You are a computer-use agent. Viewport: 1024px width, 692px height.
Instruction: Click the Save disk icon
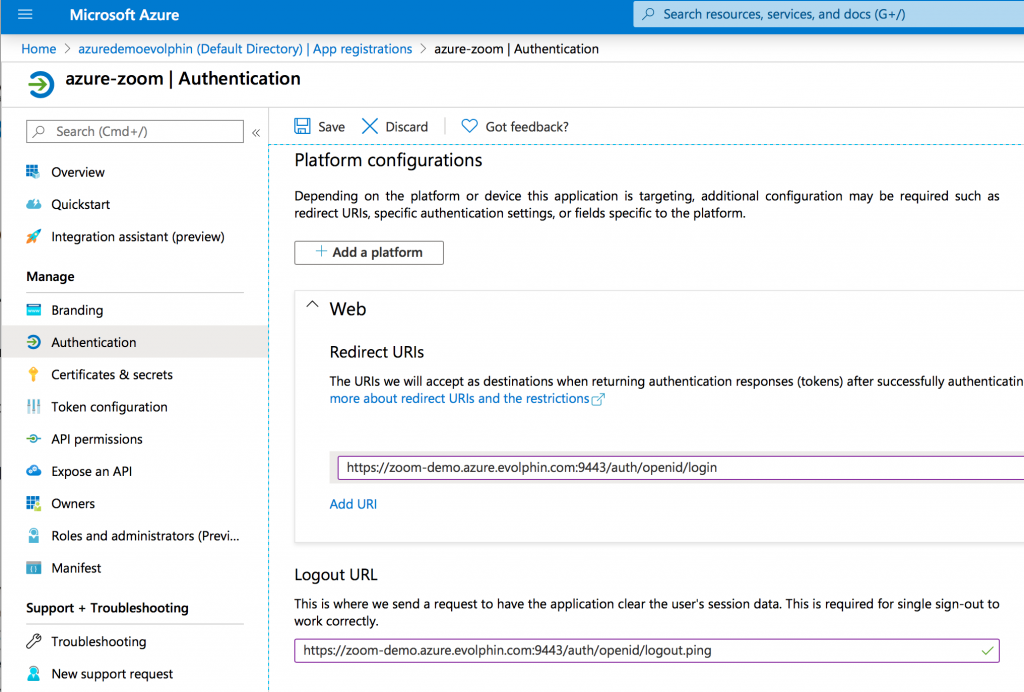pyautogui.click(x=302, y=126)
